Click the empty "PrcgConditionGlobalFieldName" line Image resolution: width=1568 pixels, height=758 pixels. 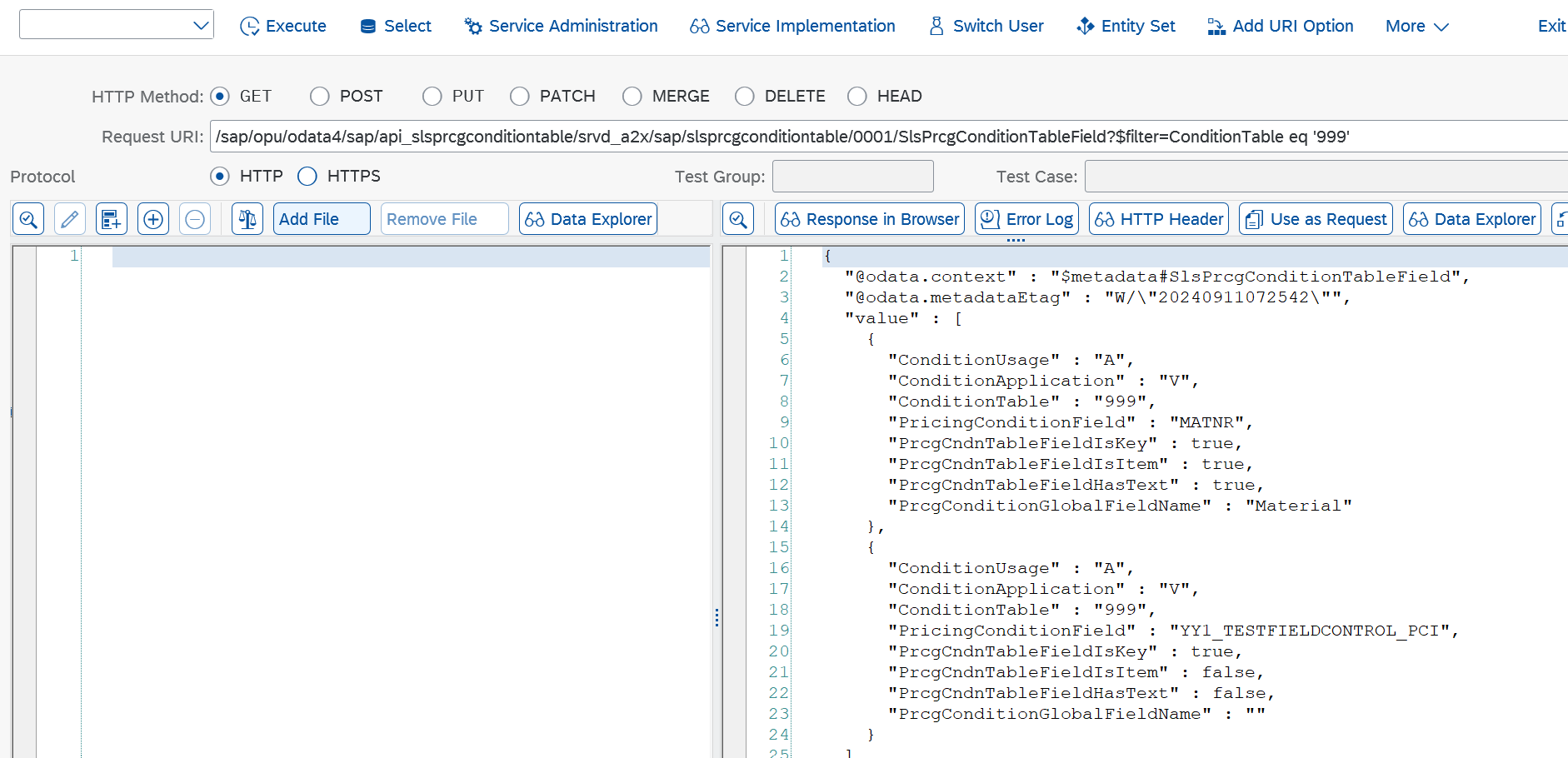pos(1076,714)
